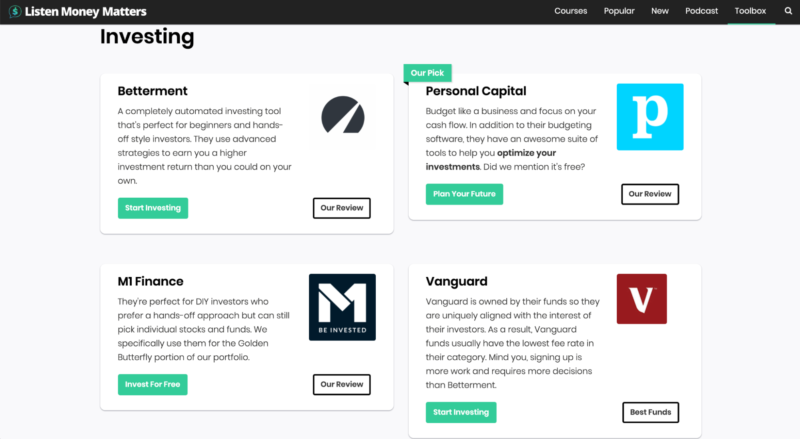Click the Plan Your Future button
Screen dimensions: 800x439
[x=464, y=194]
